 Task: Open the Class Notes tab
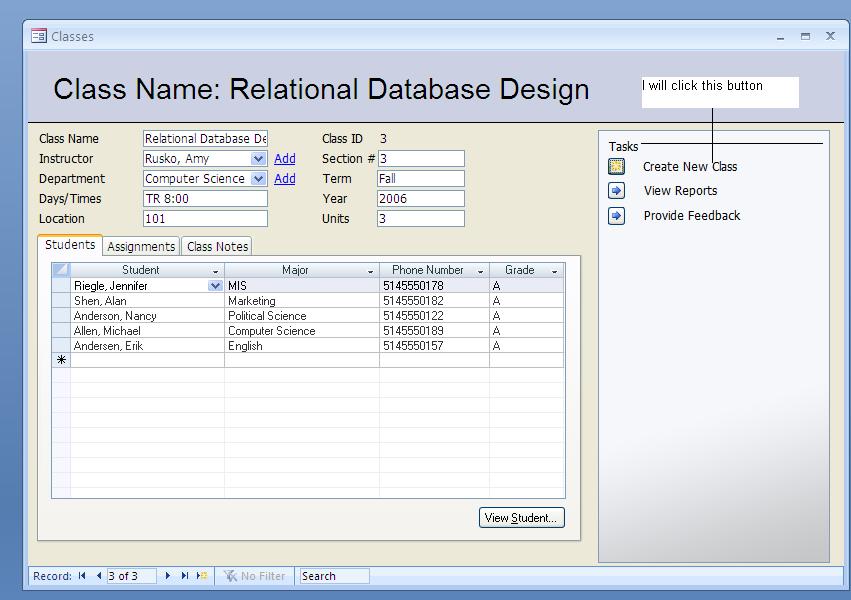[217, 247]
